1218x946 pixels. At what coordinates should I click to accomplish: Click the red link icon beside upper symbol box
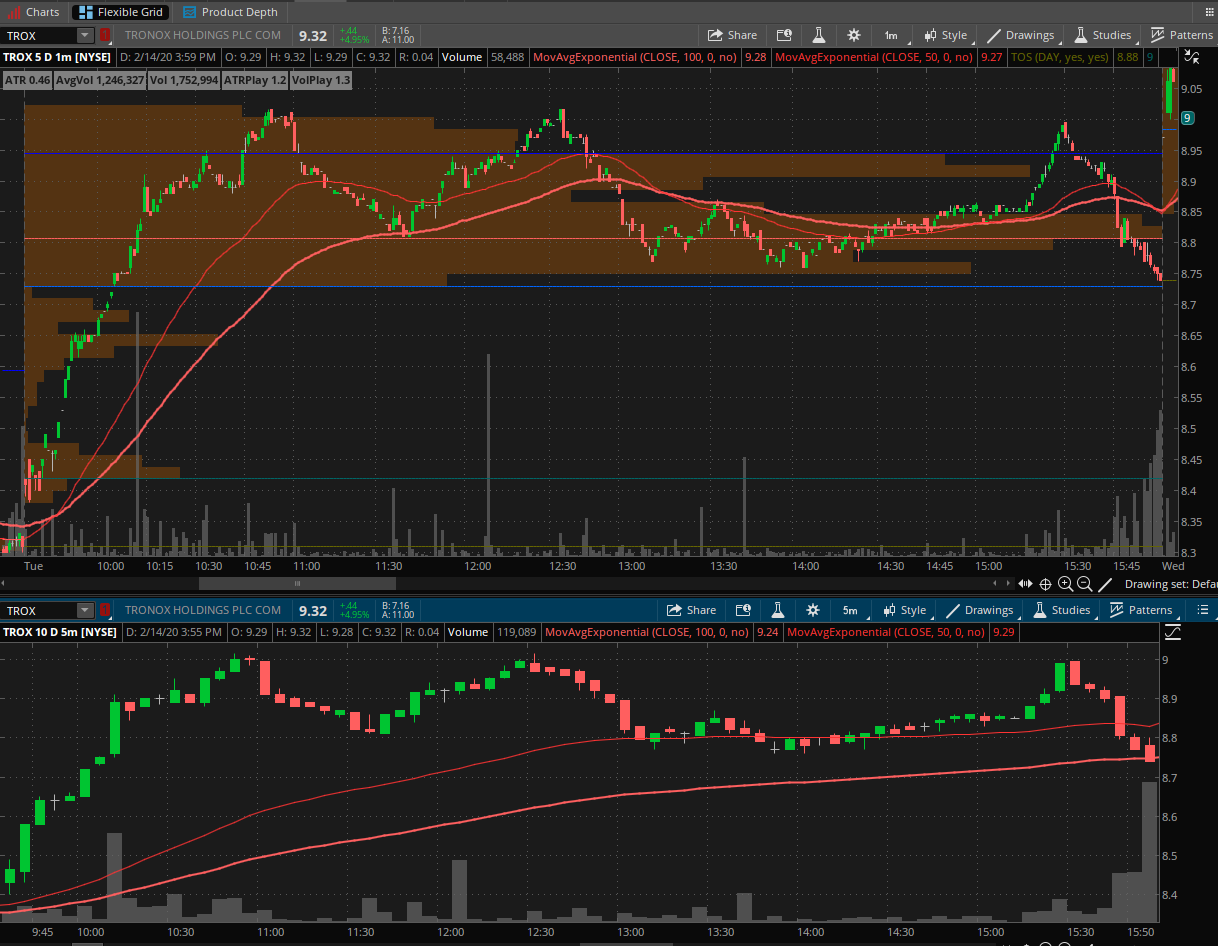105,35
